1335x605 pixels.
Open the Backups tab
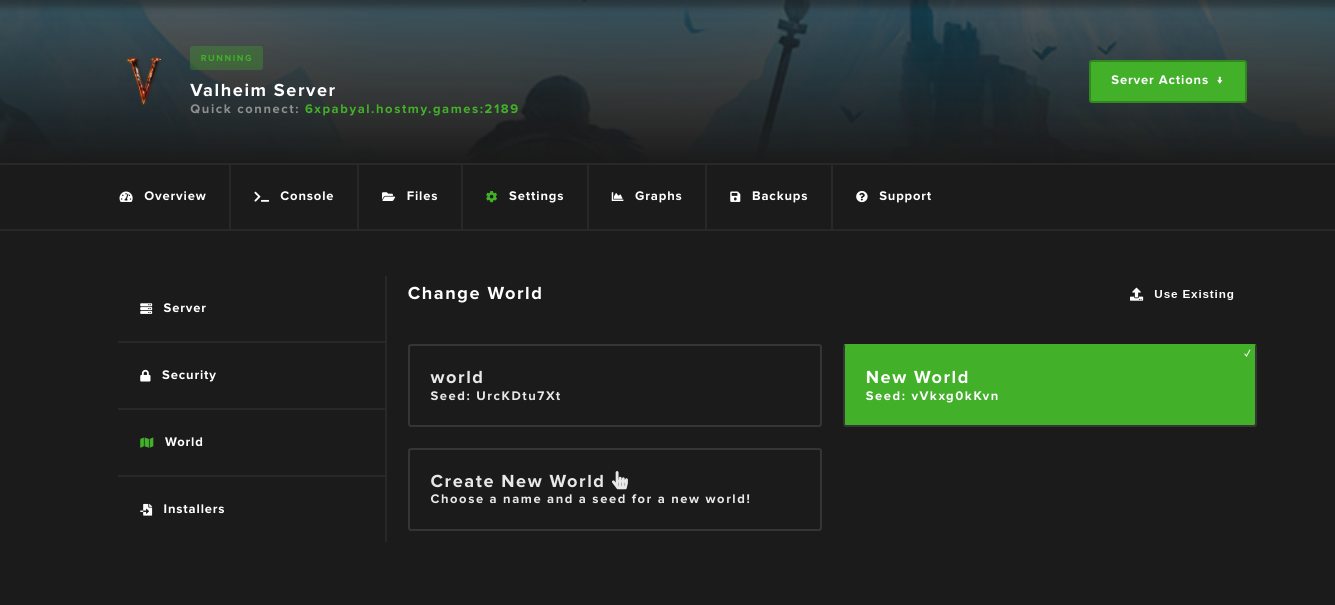[x=768, y=197]
